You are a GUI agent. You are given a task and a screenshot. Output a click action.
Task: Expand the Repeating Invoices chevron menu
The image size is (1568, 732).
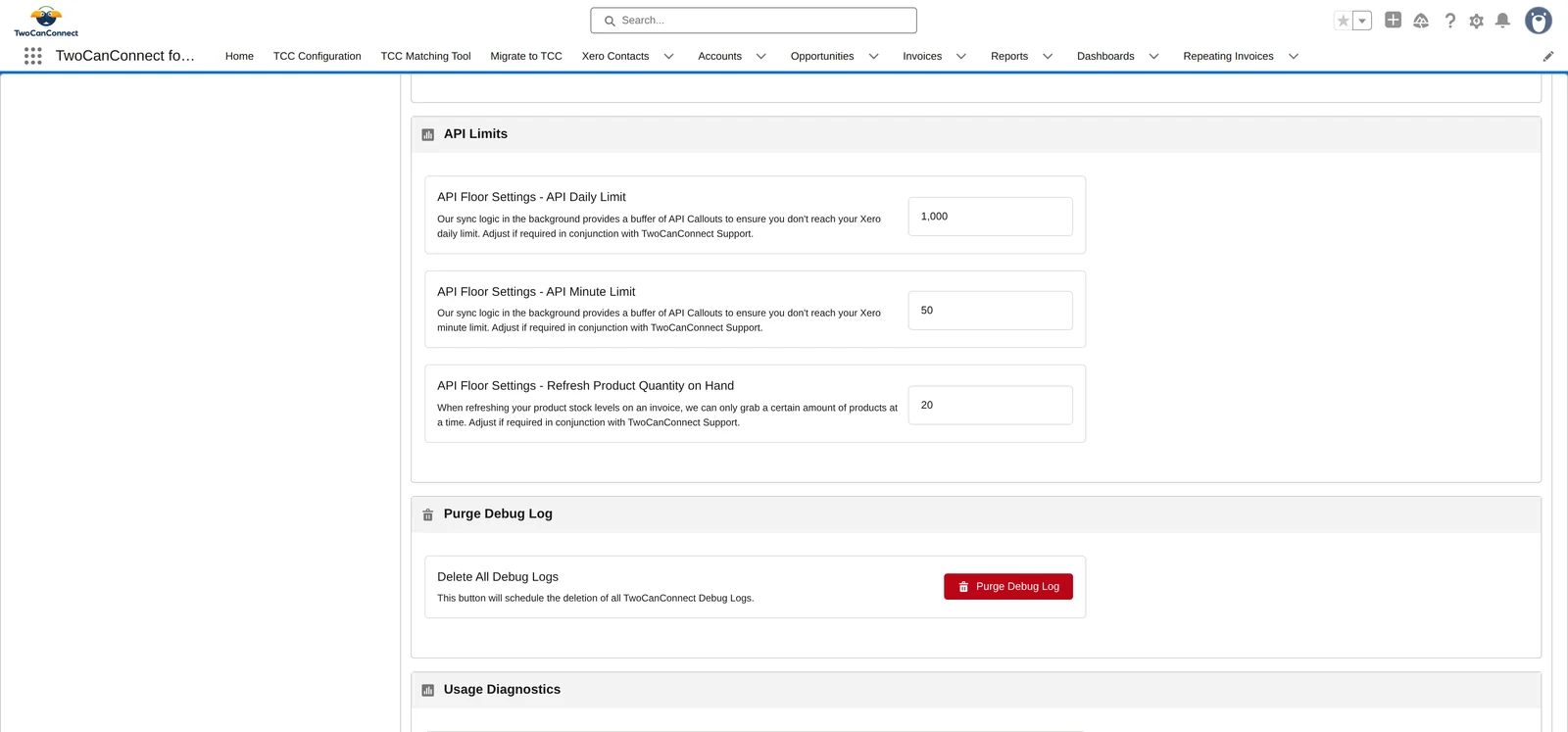coord(1293,56)
